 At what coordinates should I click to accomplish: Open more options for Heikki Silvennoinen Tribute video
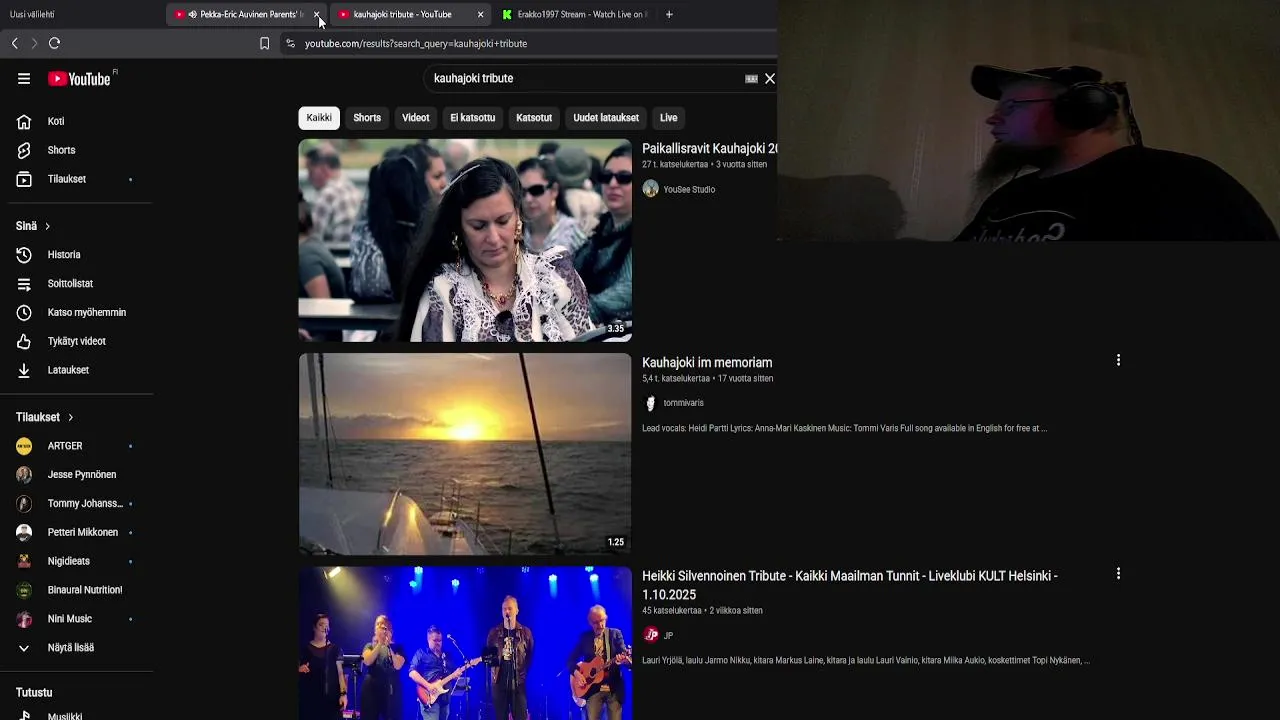1118,574
